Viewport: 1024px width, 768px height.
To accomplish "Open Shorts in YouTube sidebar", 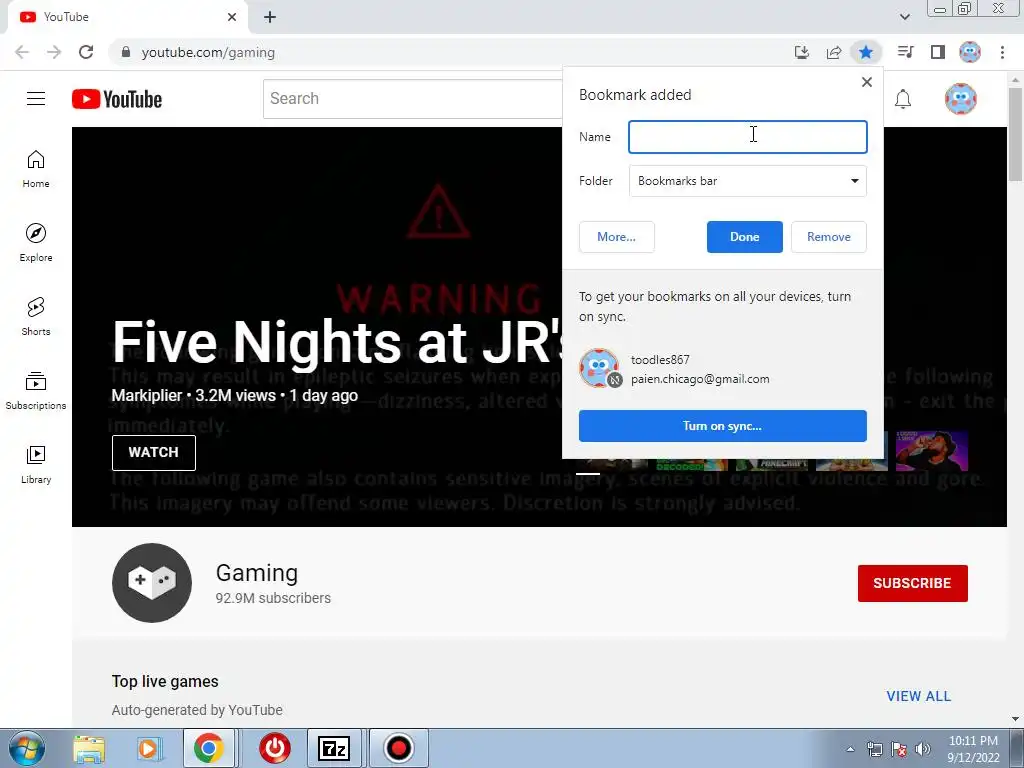I will pyautogui.click(x=36, y=317).
